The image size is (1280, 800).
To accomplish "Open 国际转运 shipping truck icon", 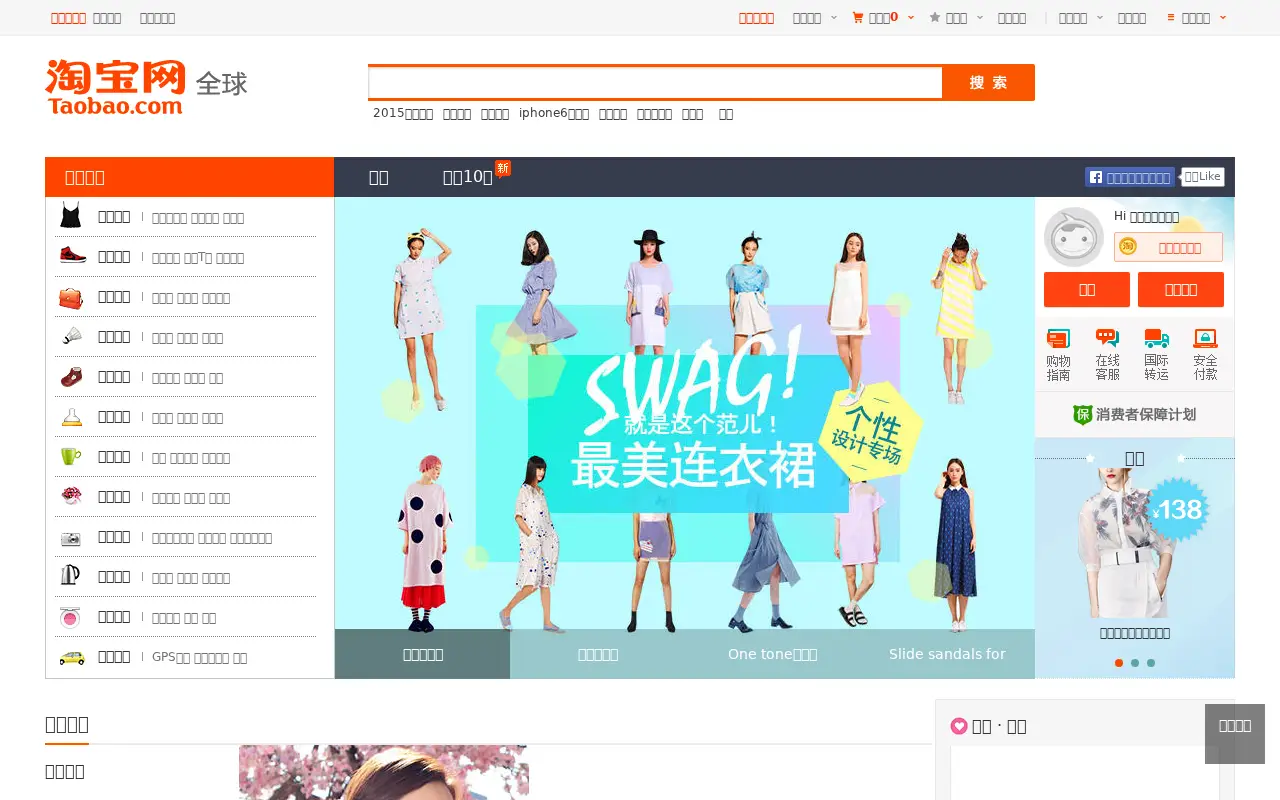I will [x=1157, y=339].
